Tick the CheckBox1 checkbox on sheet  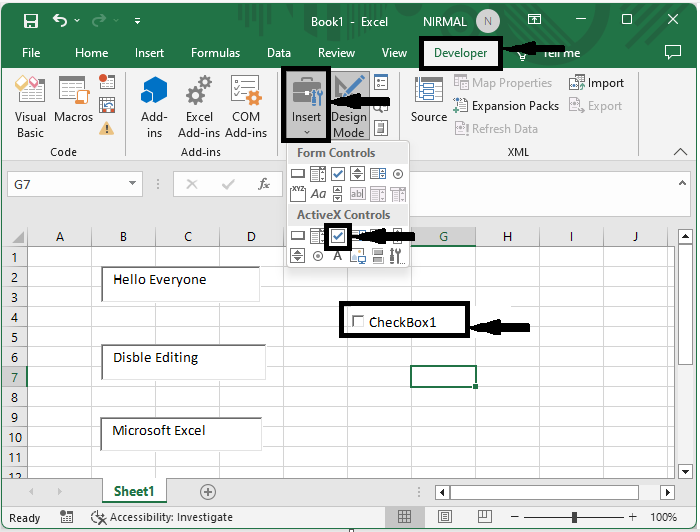[358, 321]
